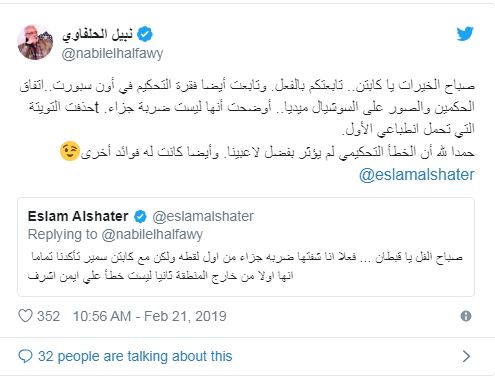The width and height of the screenshot is (495, 388).
Task: Open the tweet info icon
Action: (466, 316)
